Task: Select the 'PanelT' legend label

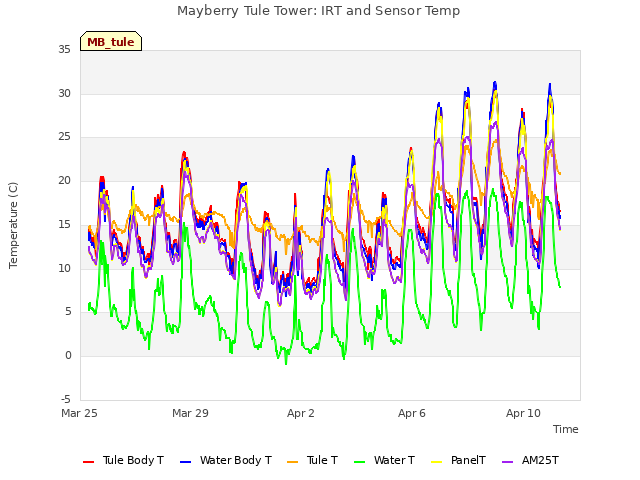Action: pos(468,460)
